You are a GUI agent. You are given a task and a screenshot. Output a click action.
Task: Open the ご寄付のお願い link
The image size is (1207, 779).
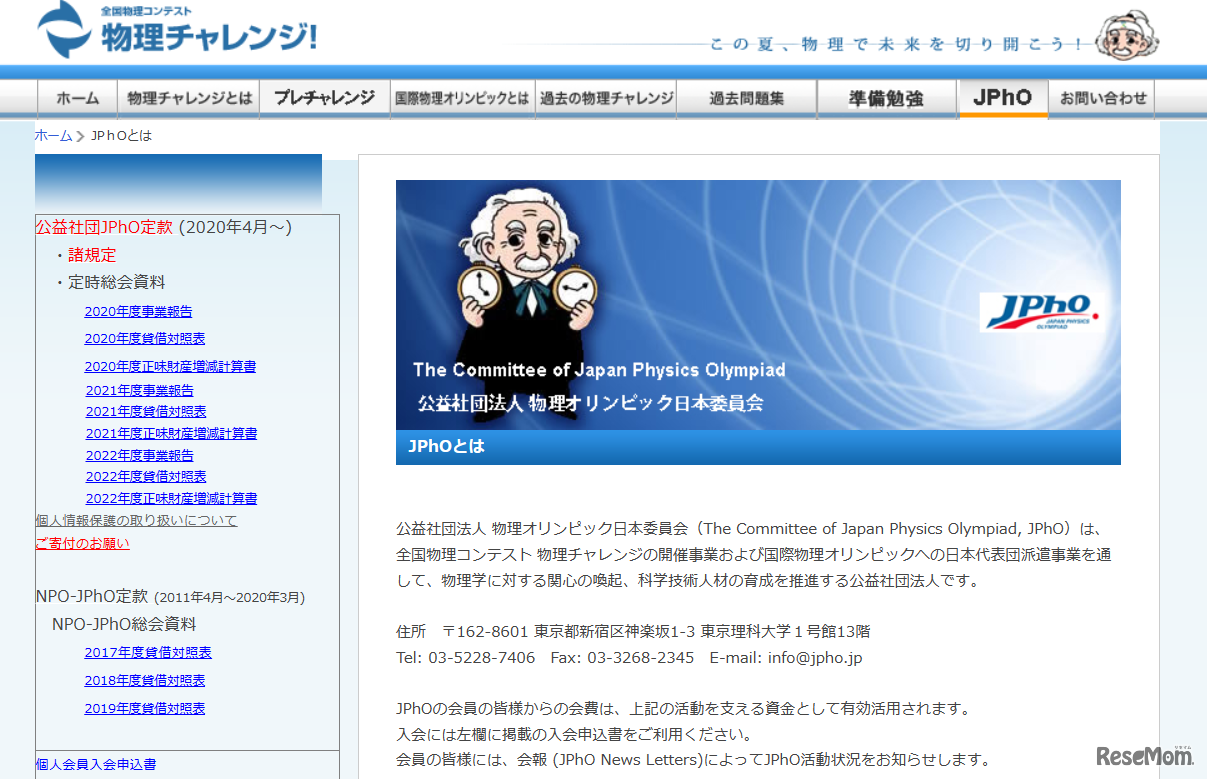tap(83, 543)
